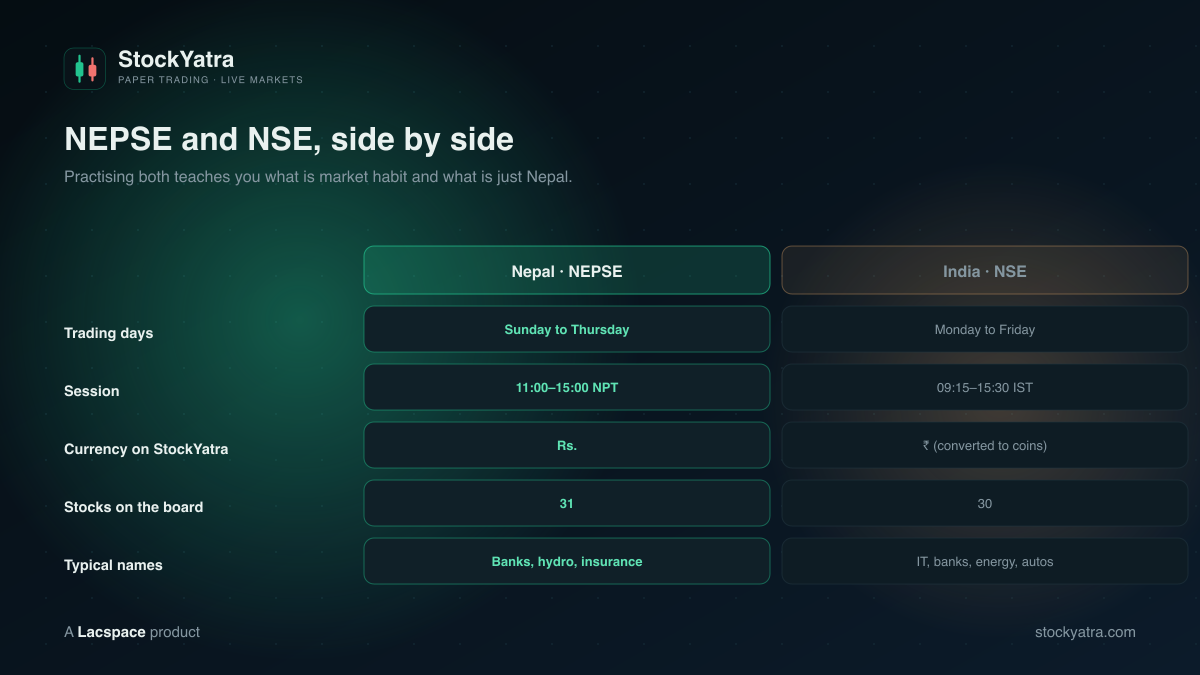Image resolution: width=1200 pixels, height=675 pixels.
Task: Open the stockyatra.com link
Action: (x=1085, y=632)
